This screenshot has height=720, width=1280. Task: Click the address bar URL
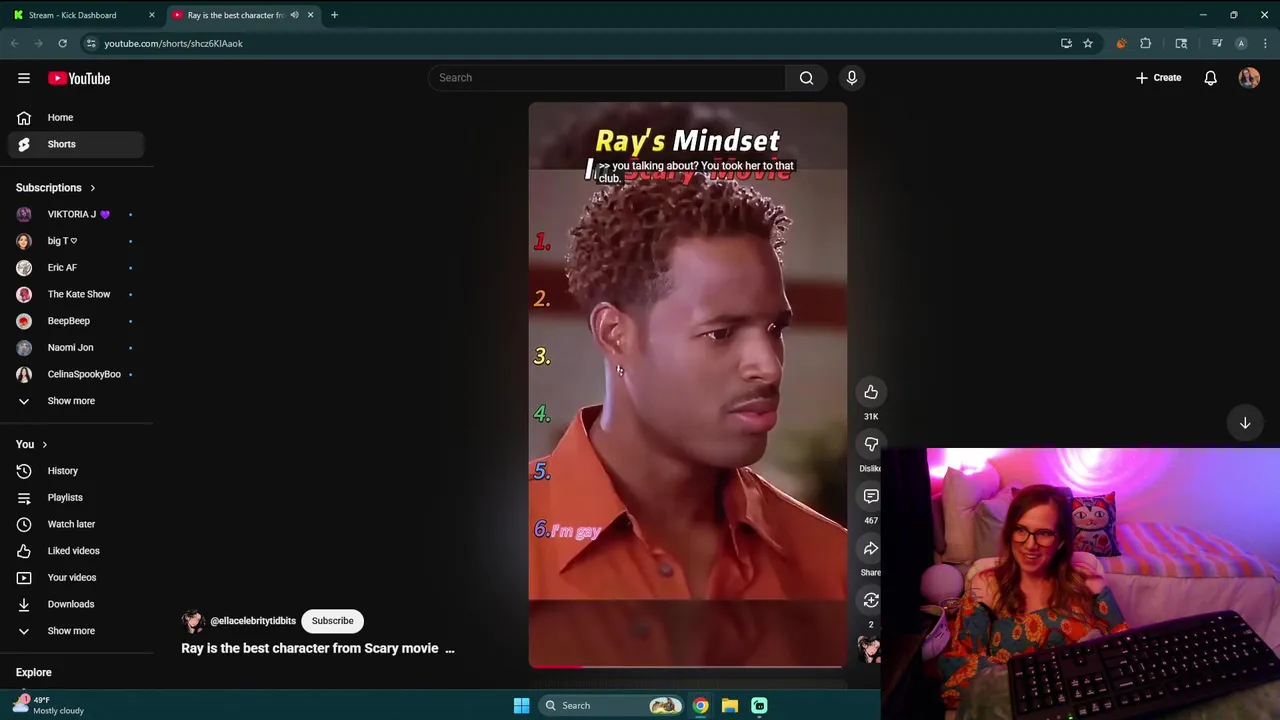[174, 43]
